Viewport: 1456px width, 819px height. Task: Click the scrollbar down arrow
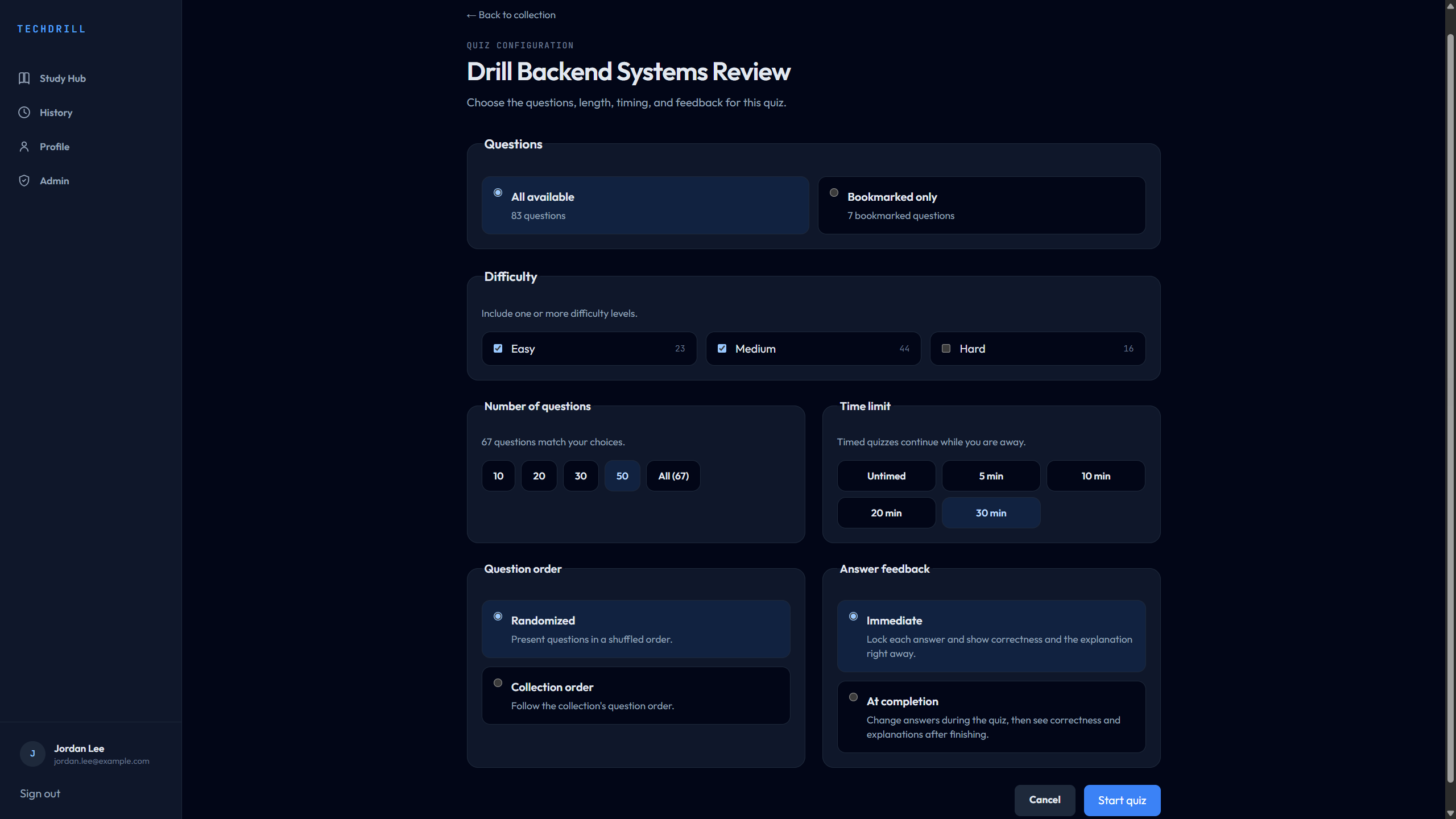pos(1450,813)
